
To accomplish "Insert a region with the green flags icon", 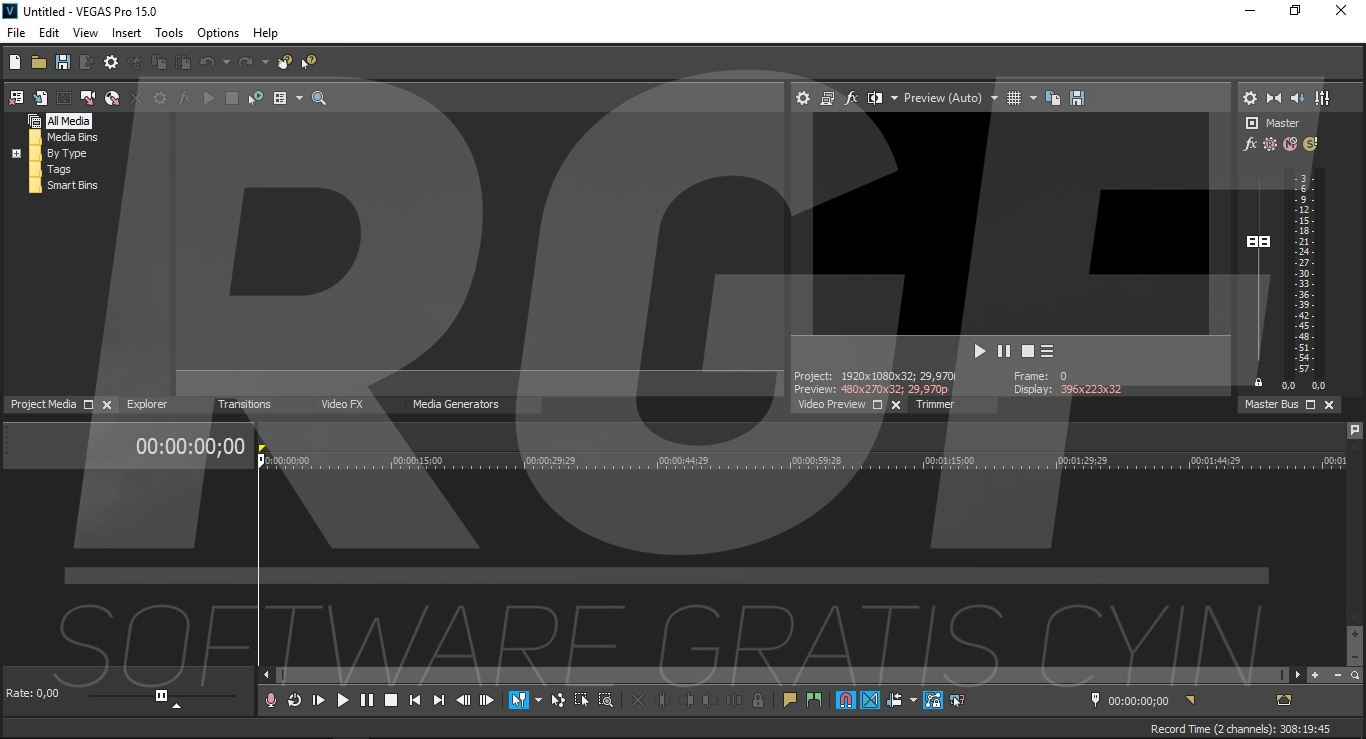I will point(813,700).
